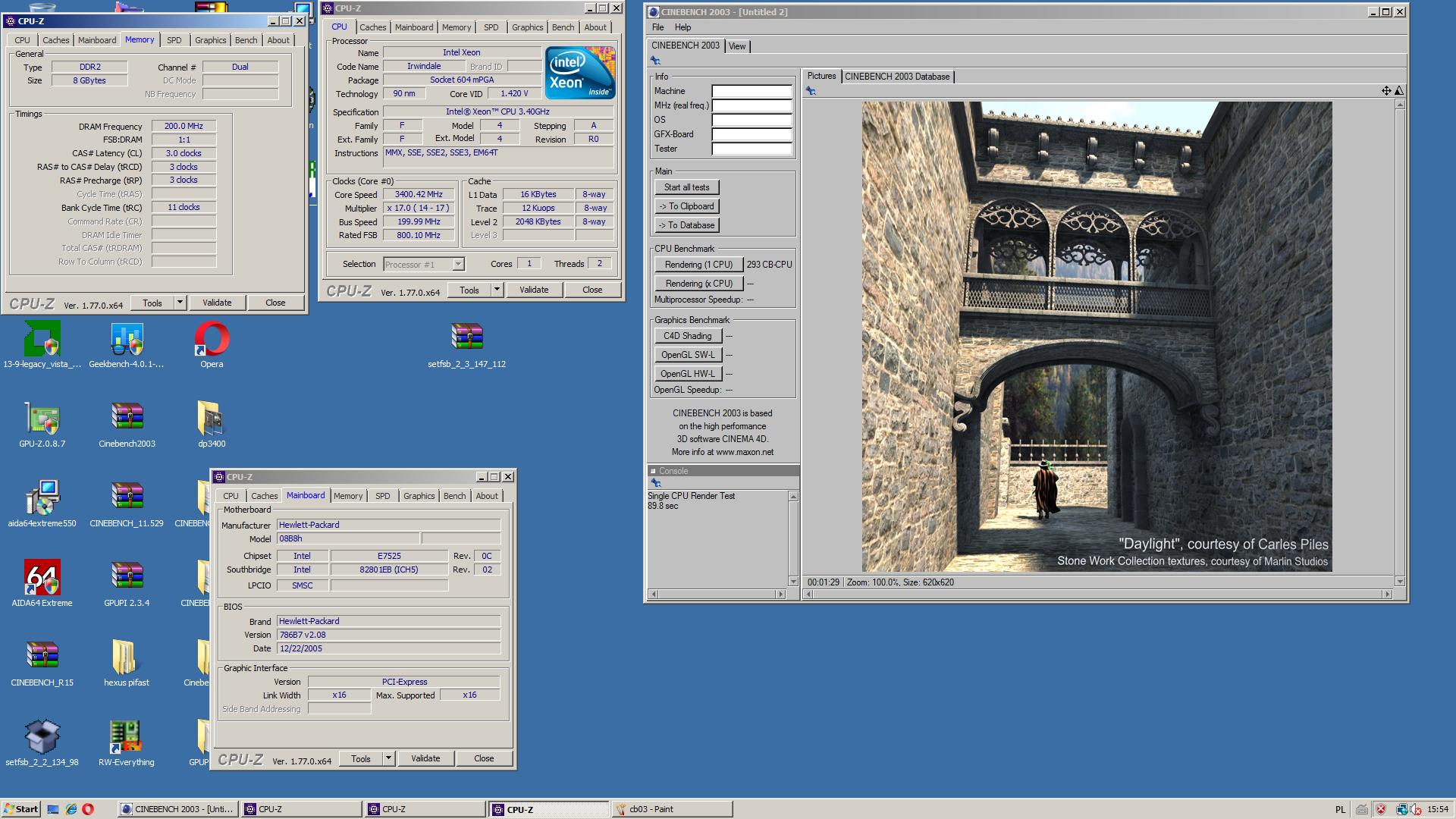Click the Console panel scrollbar up arrow

(793, 496)
